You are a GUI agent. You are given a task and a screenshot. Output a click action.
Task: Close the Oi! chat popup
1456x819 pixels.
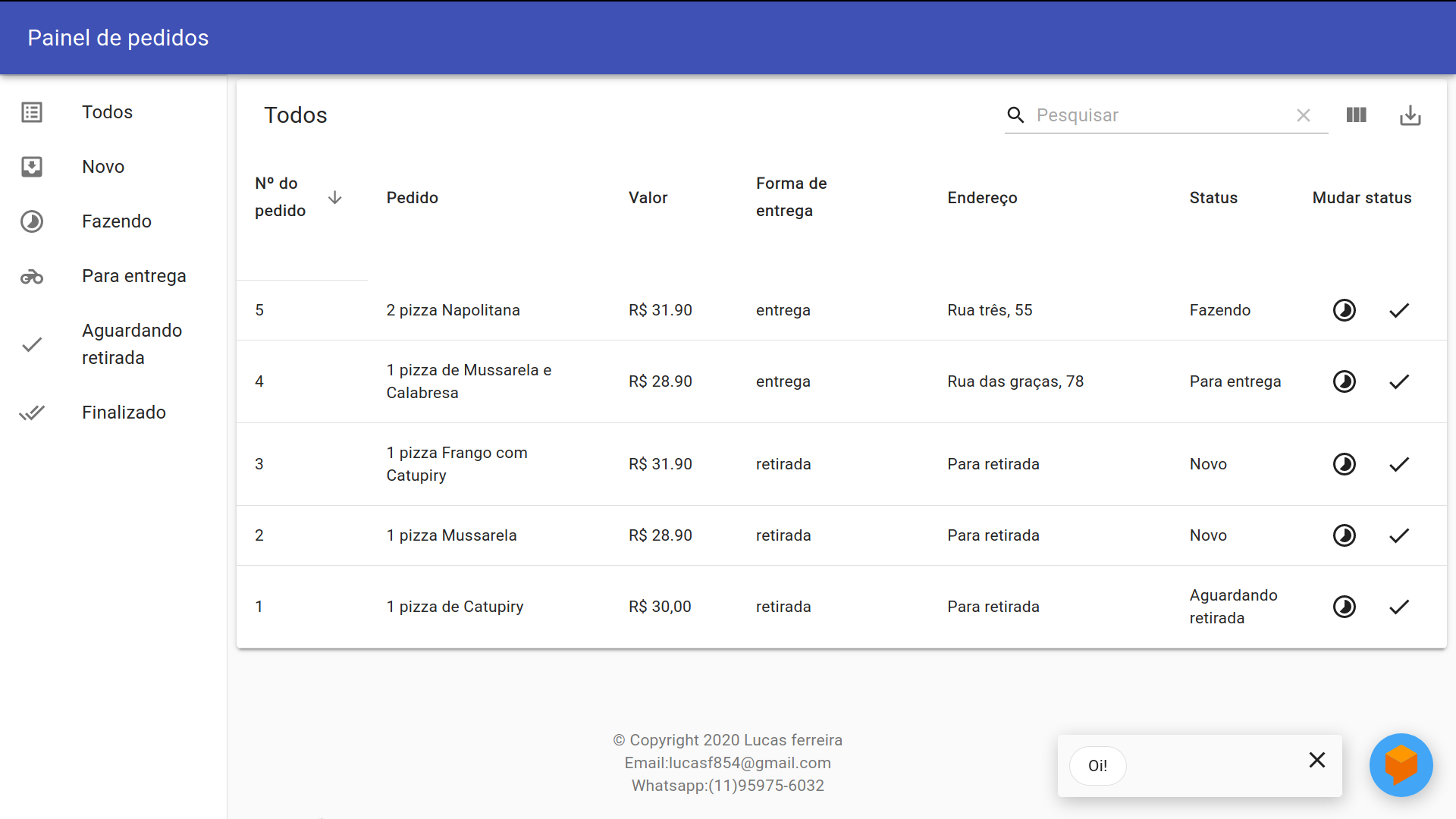pyautogui.click(x=1316, y=760)
